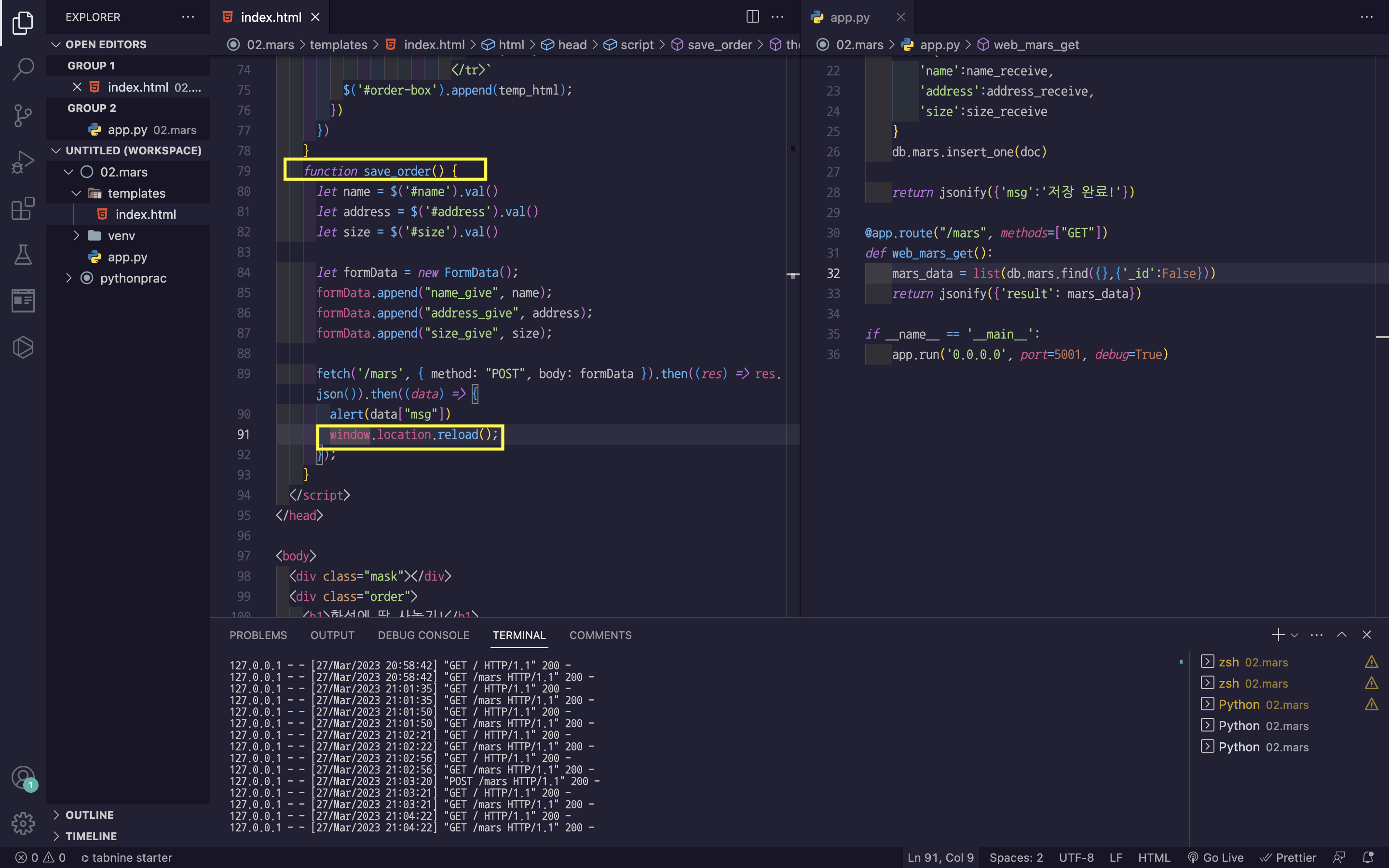Switch to the Problems tab
1389x868 pixels.
[x=258, y=635]
